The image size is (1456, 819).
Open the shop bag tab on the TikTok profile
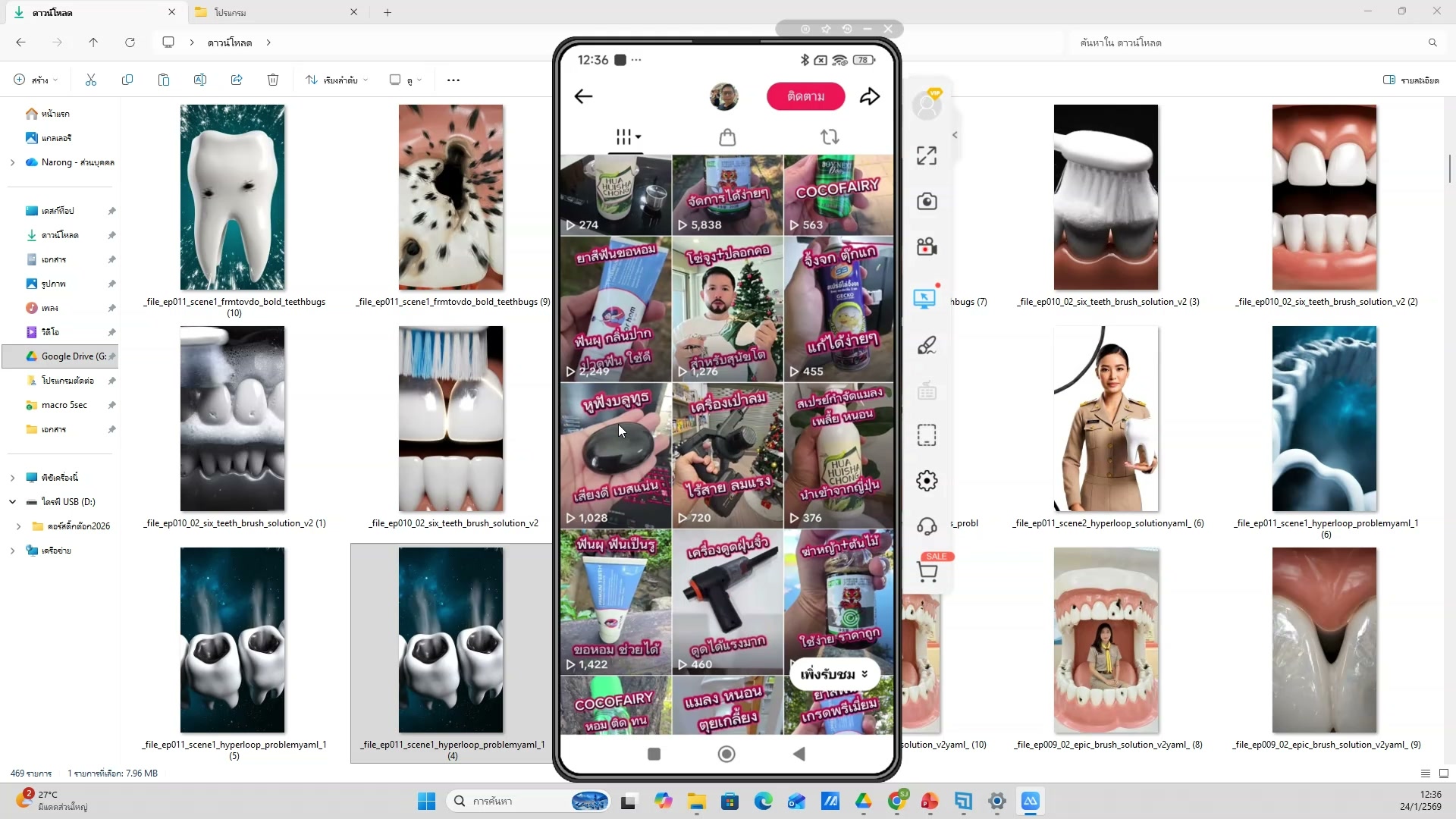click(727, 137)
